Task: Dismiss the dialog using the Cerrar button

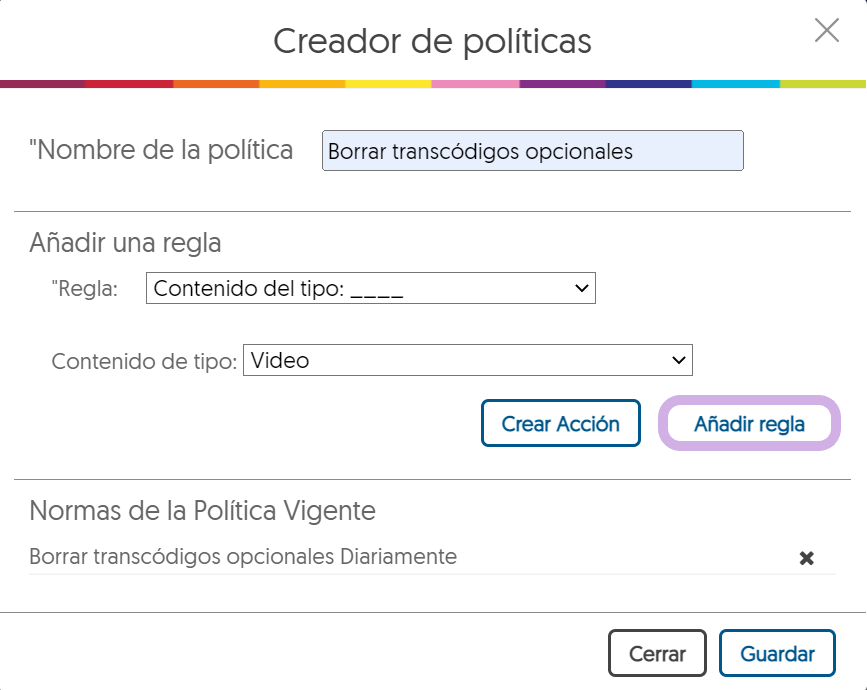Action: [657, 654]
